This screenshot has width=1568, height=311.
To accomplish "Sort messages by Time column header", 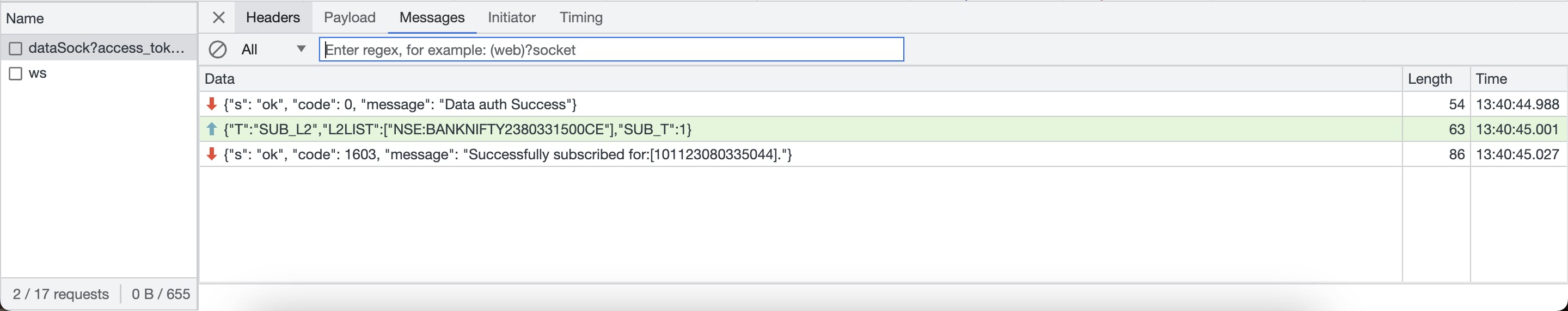I will click(1518, 79).
